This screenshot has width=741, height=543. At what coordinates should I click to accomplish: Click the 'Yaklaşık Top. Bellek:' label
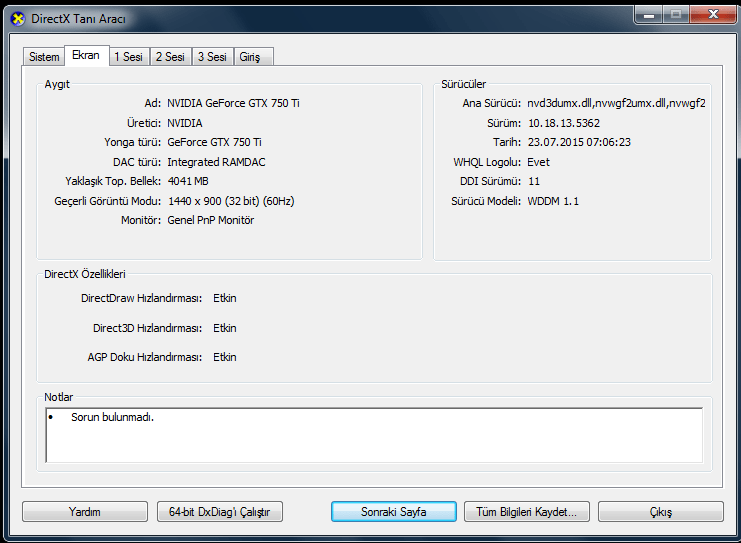[113, 181]
